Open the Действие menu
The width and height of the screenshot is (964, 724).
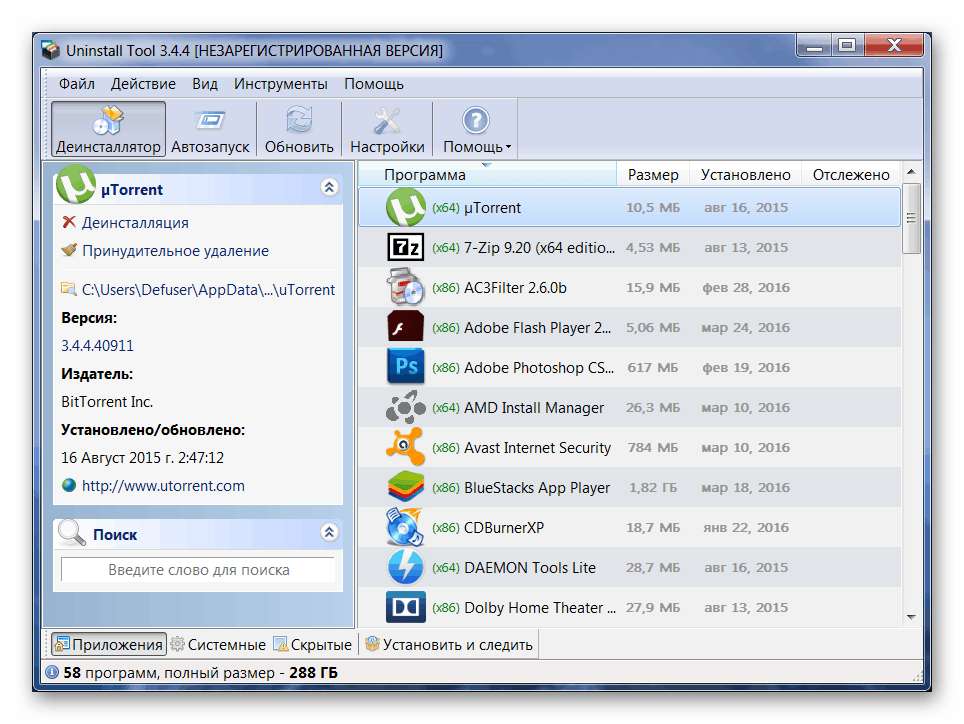143,84
